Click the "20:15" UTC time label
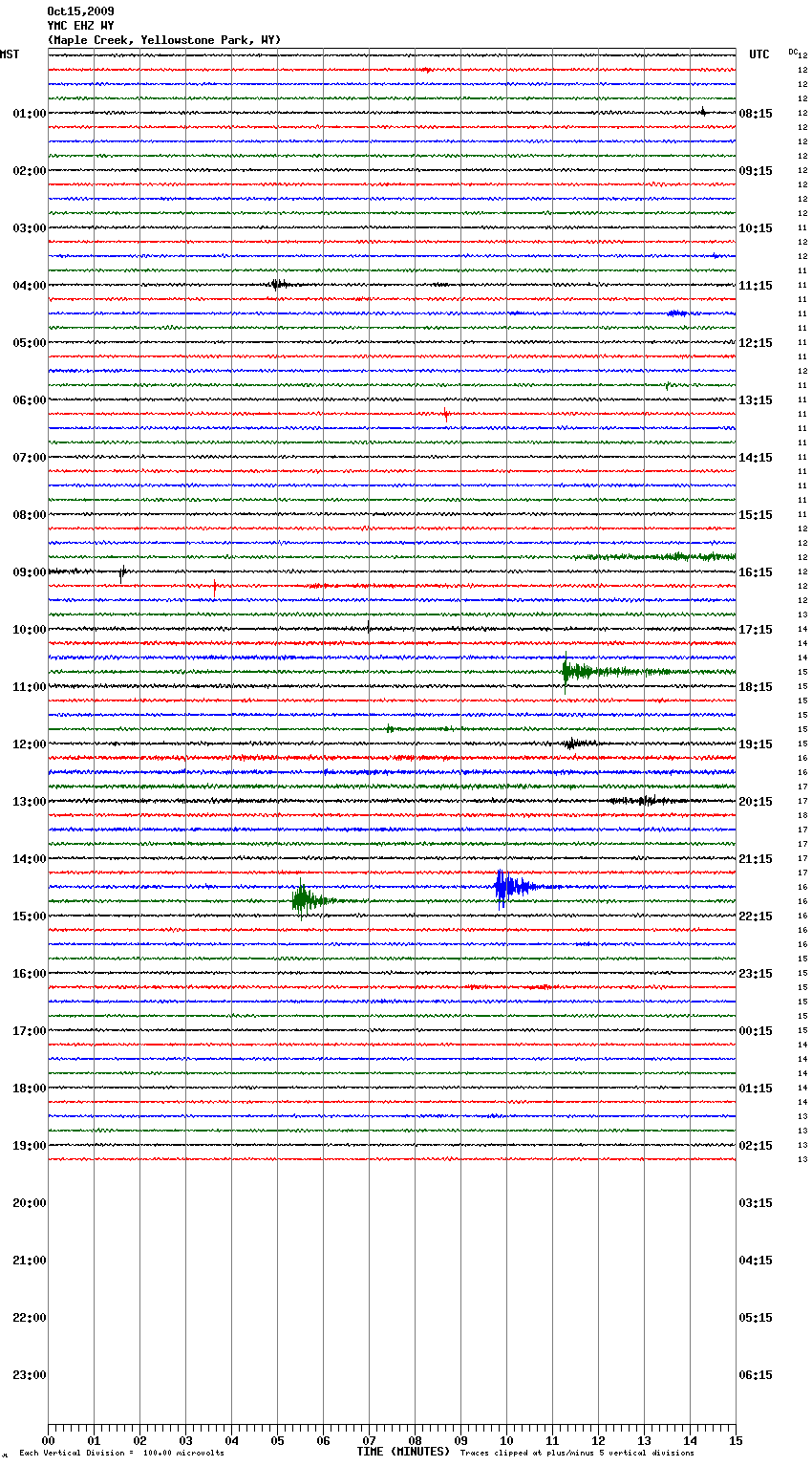Image resolution: width=812 pixels, height=1466 pixels. click(756, 802)
